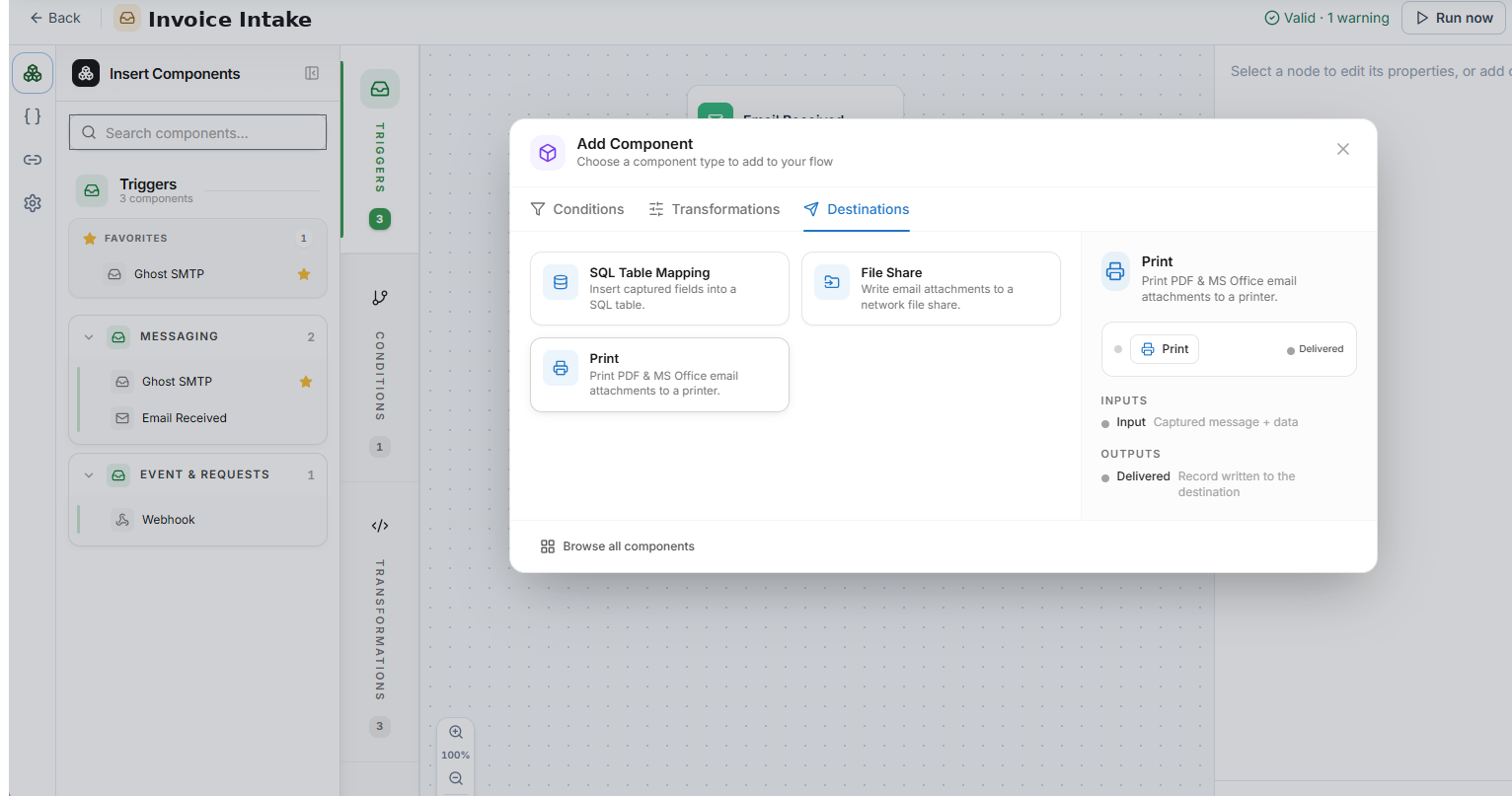Image resolution: width=1512 pixels, height=796 pixels.
Task: Click the Favorites star header icon
Action: [90, 239]
